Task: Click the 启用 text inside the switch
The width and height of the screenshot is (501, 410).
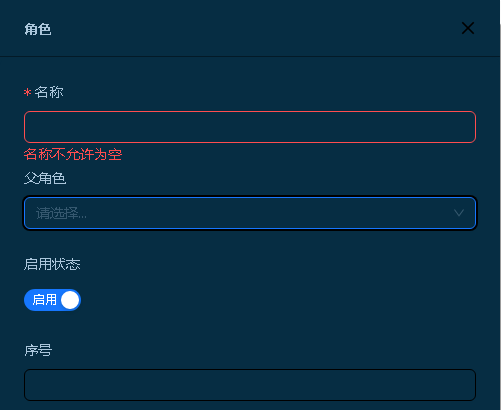Action: click(x=44, y=300)
